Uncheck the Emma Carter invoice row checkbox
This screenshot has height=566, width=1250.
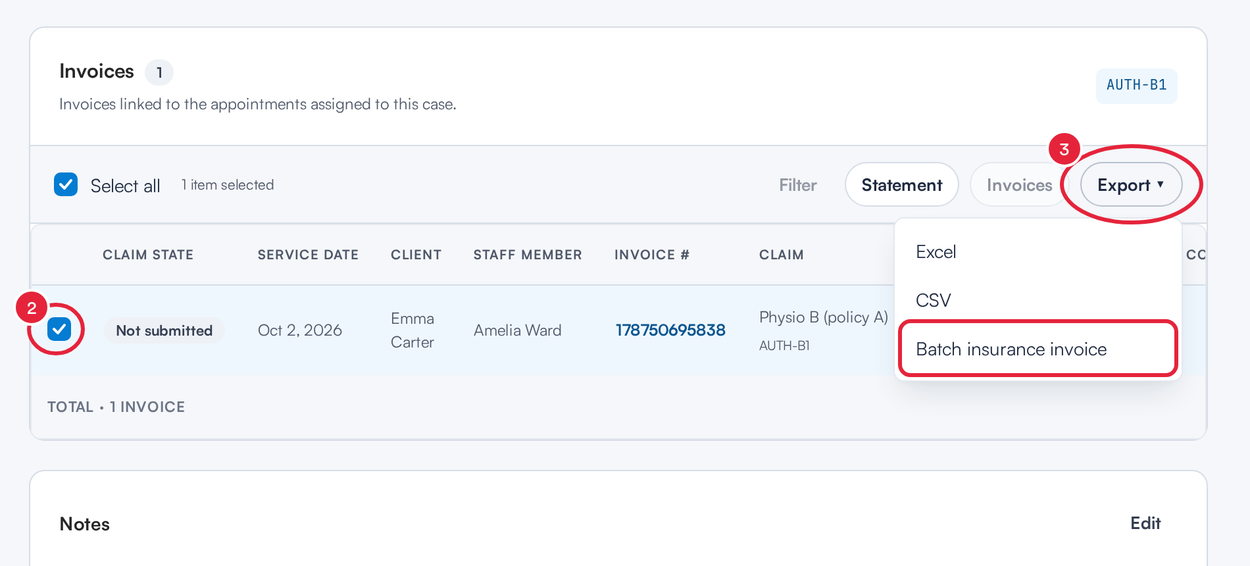click(59, 330)
